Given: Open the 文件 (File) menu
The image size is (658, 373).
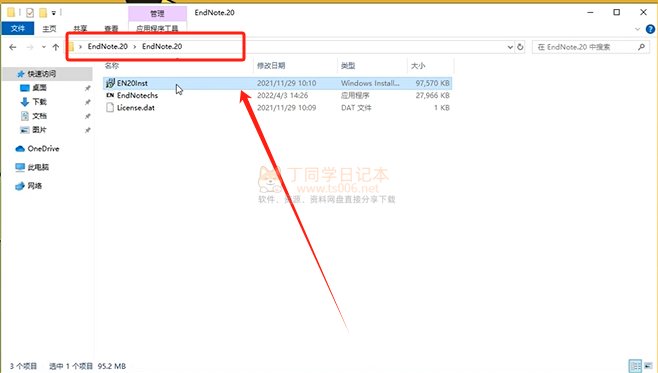Looking at the screenshot, I should [x=18, y=29].
